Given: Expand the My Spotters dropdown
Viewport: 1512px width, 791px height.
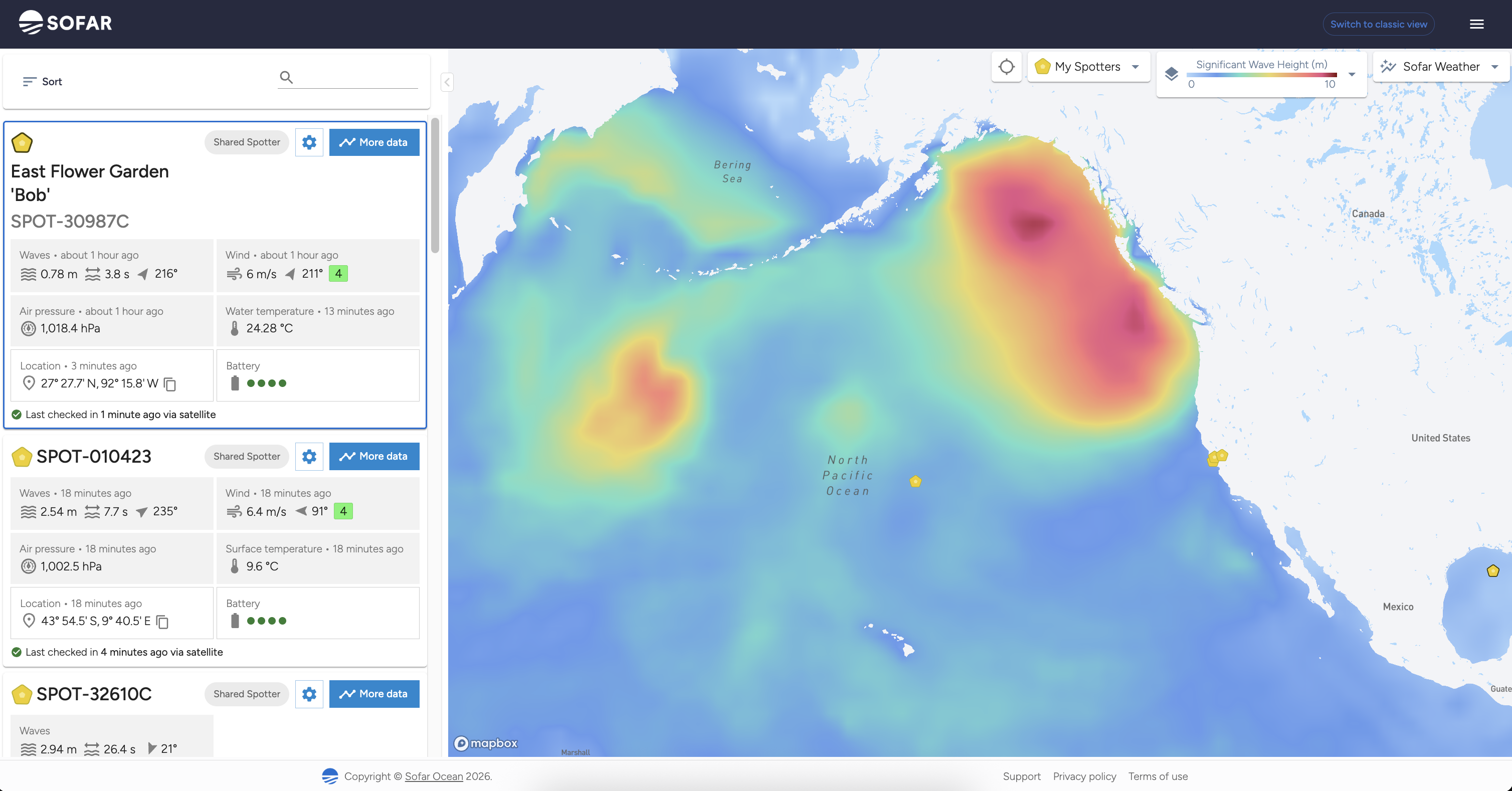Looking at the screenshot, I should pos(1135,67).
